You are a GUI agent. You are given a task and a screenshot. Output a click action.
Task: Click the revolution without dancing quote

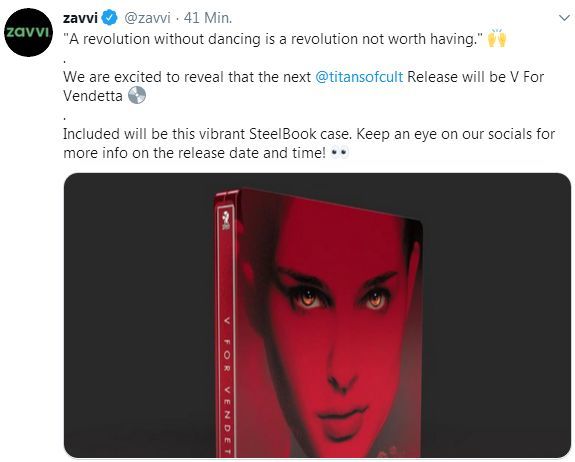click(x=274, y=39)
